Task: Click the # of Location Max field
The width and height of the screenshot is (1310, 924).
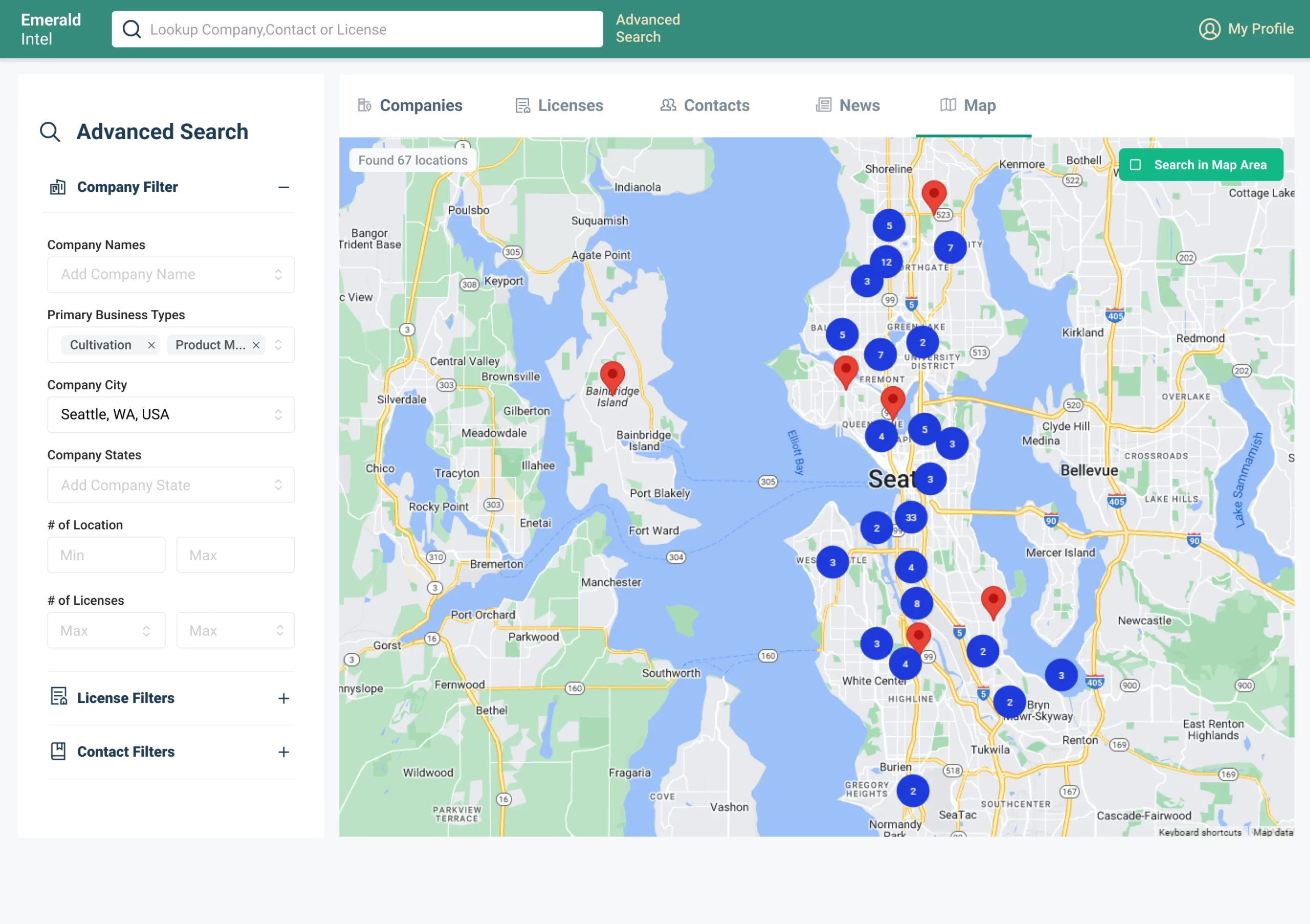Action: point(235,555)
